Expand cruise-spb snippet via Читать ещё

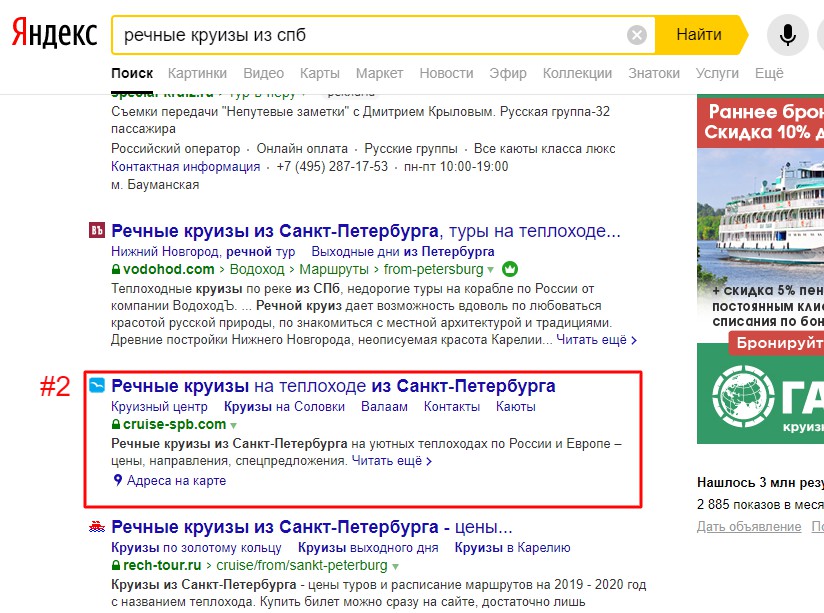point(392,461)
